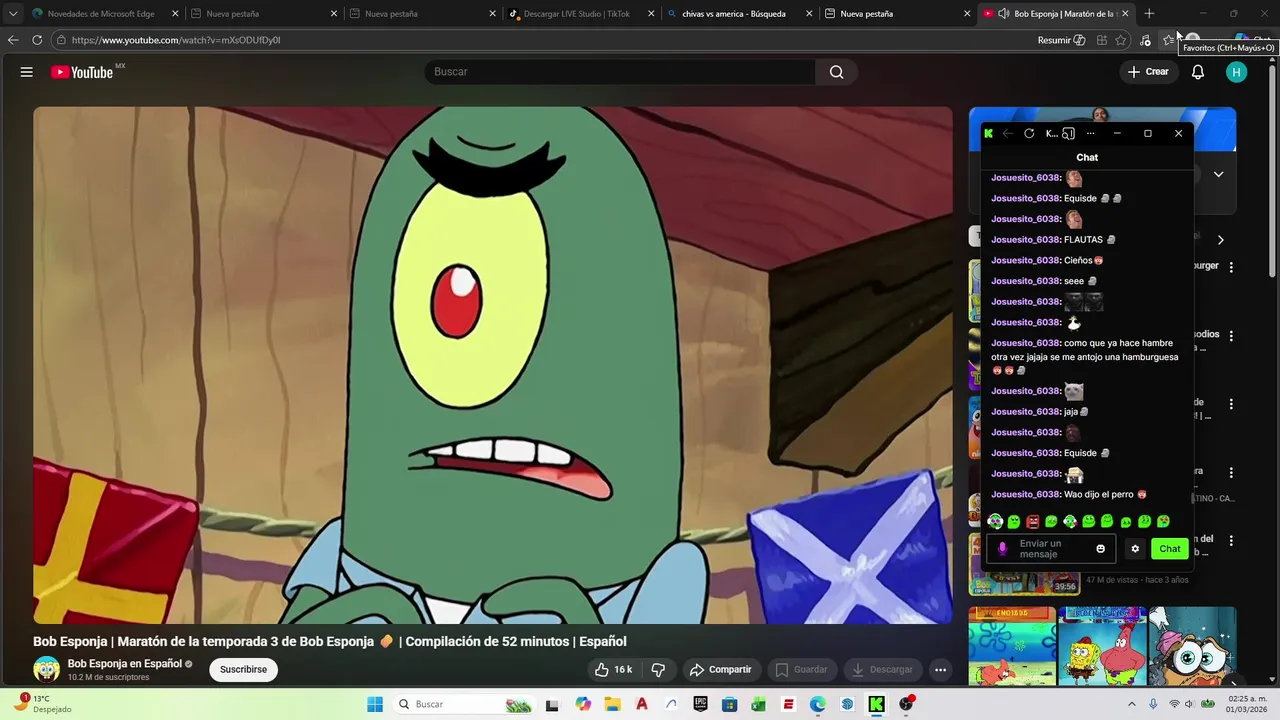Open YouTube notifications bell

point(1198,72)
